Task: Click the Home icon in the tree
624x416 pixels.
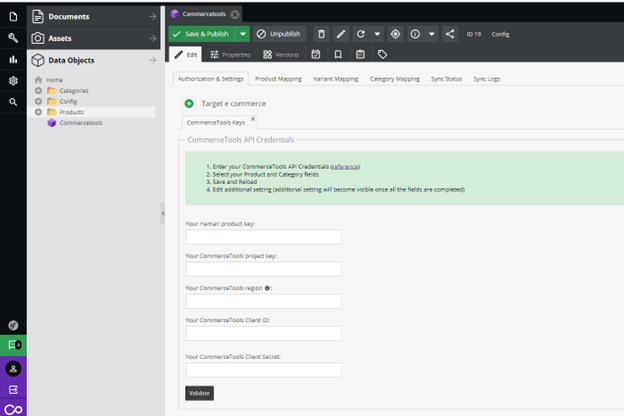Action: pos(38,80)
